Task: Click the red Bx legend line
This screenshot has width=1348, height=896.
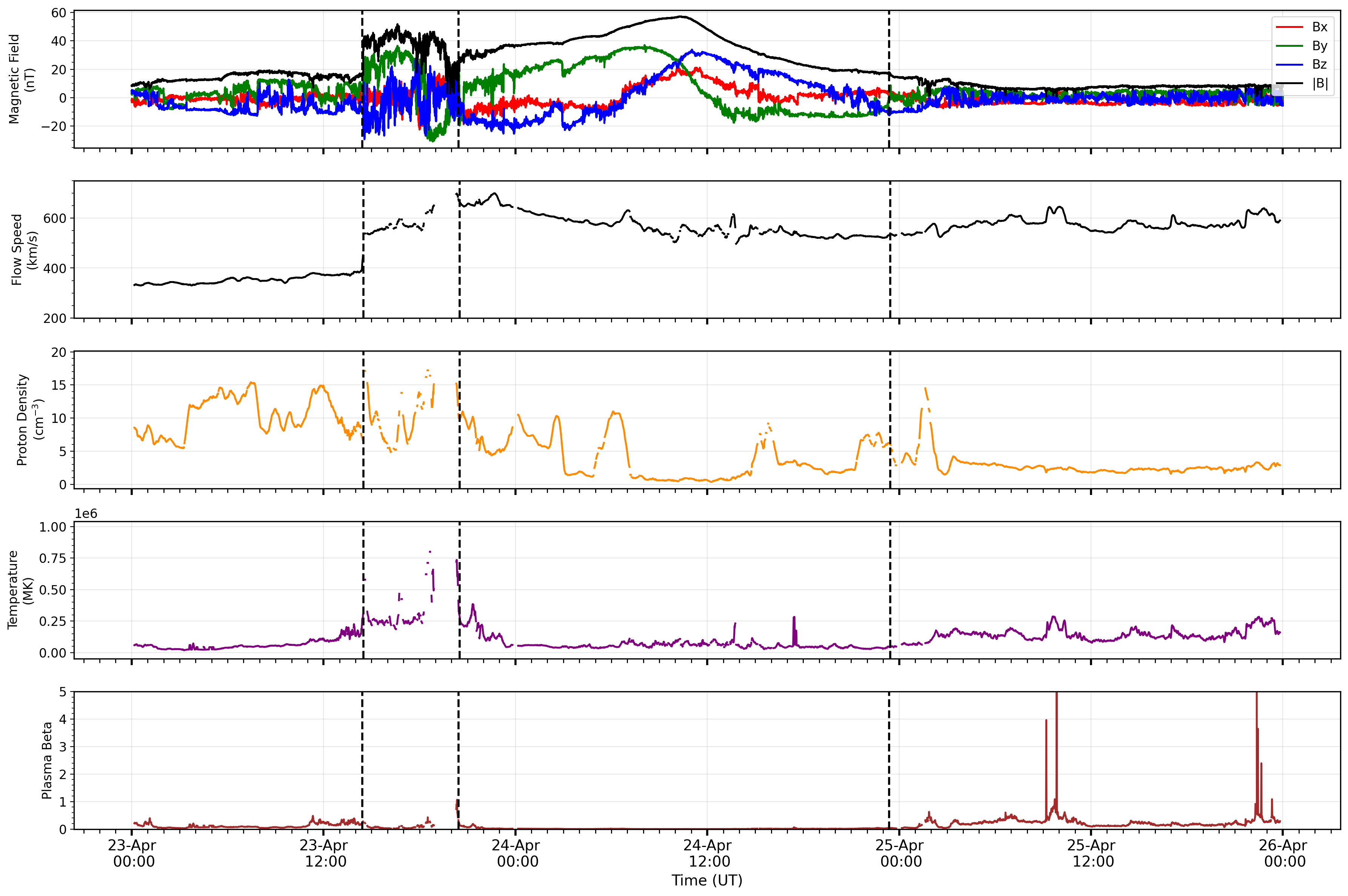Action: (1289, 27)
